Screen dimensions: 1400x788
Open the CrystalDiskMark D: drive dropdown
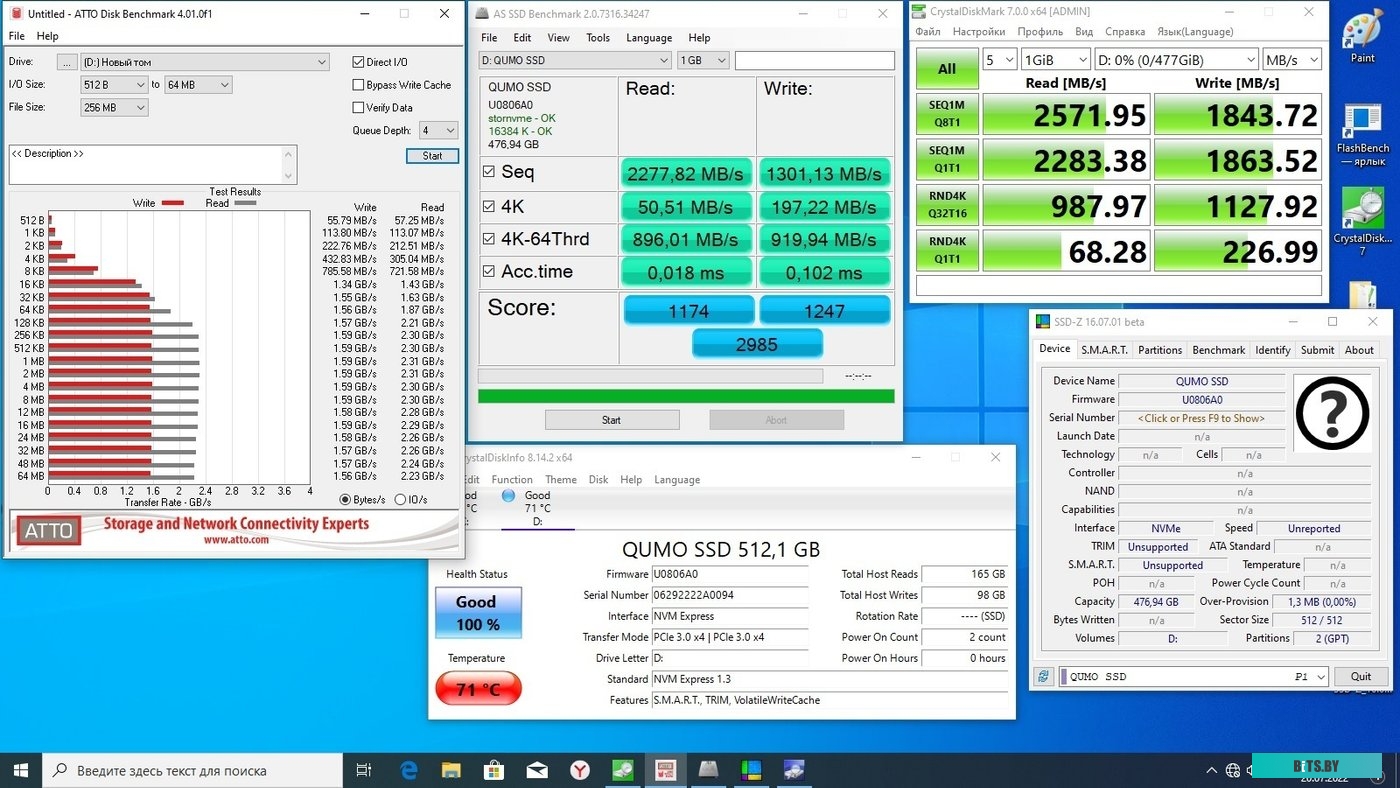pyautogui.click(x=1176, y=60)
